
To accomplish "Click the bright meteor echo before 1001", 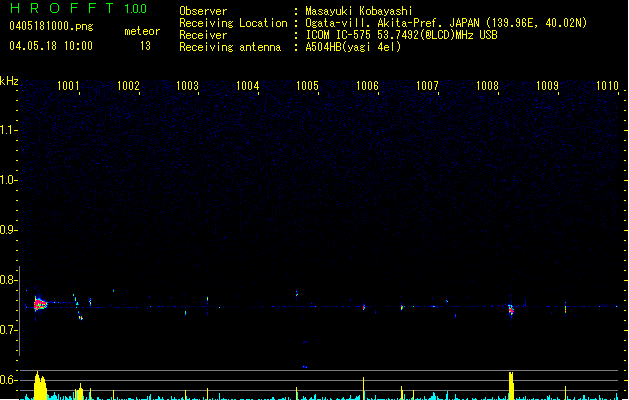I will pyautogui.click(x=39, y=304).
